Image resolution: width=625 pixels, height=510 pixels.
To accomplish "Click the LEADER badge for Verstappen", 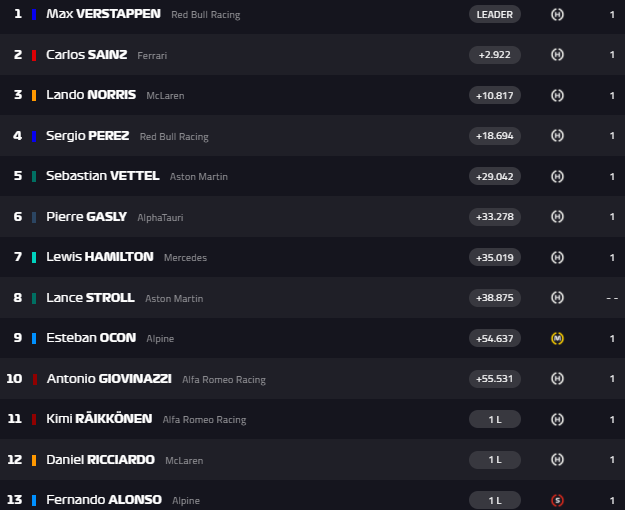I will click(495, 14).
